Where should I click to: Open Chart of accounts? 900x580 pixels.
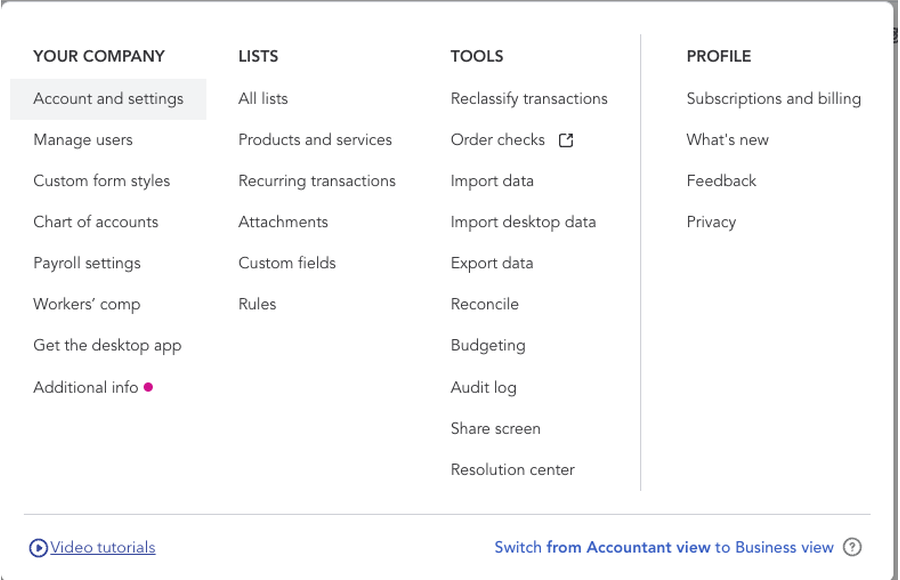click(x=95, y=222)
